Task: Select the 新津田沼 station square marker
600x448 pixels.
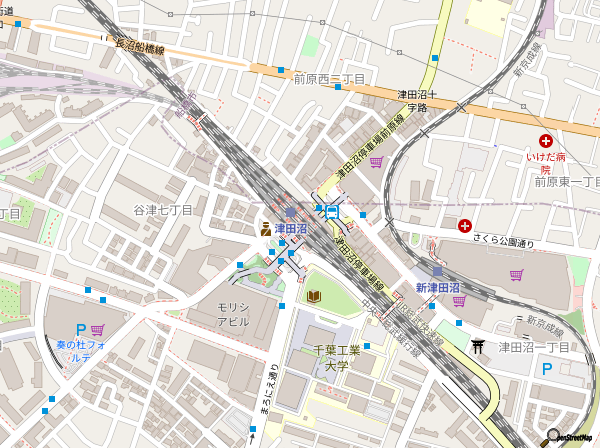Action: [437, 271]
